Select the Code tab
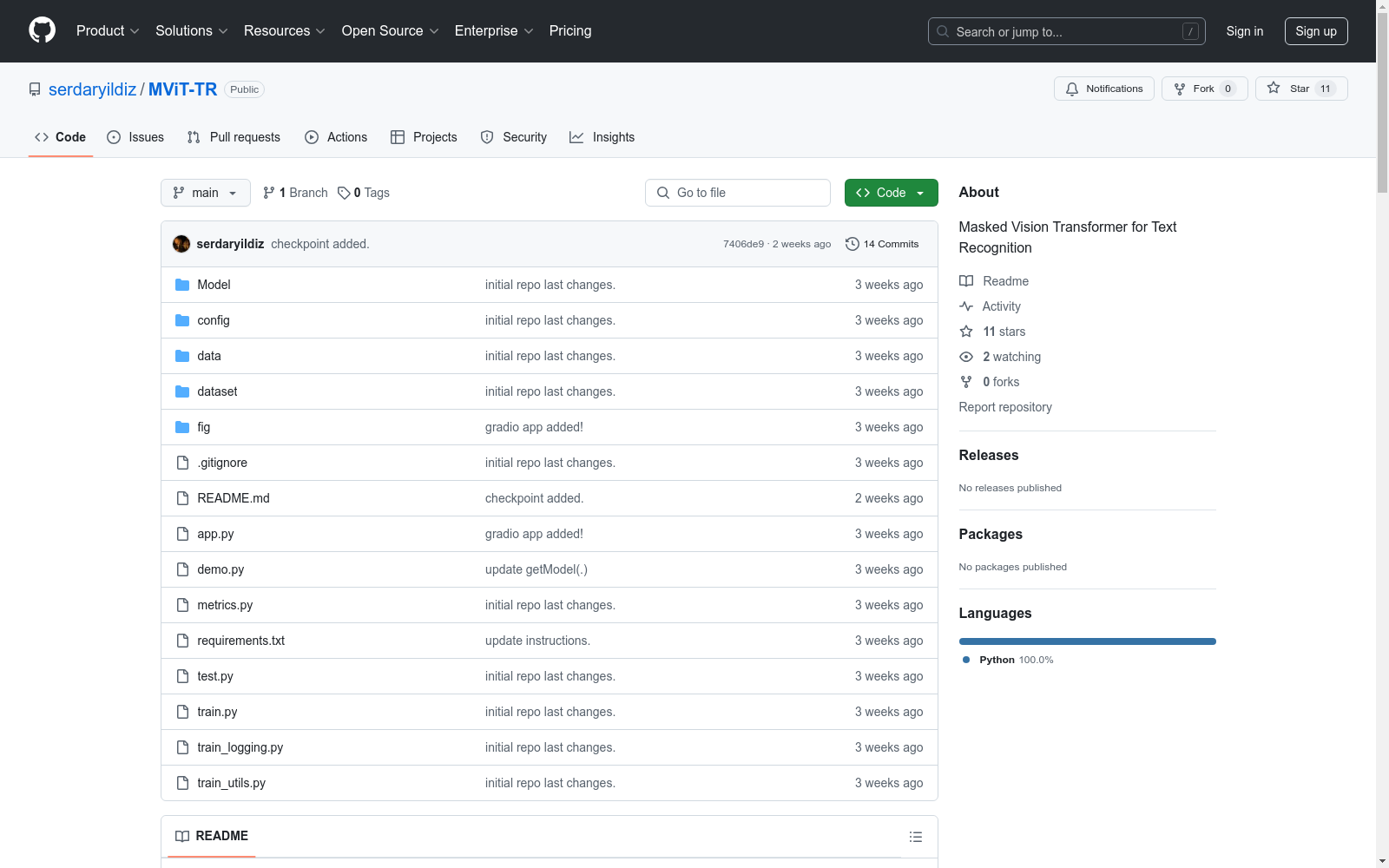This screenshot has width=1389, height=868. point(61,137)
